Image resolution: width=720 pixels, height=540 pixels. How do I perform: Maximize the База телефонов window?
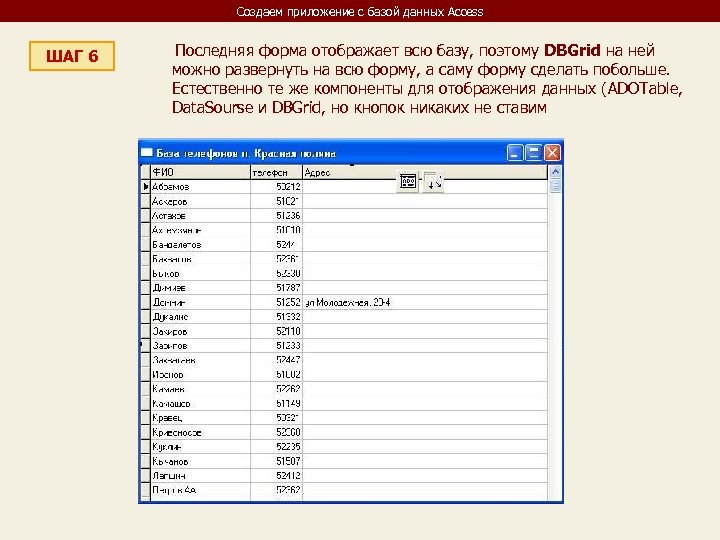534,152
